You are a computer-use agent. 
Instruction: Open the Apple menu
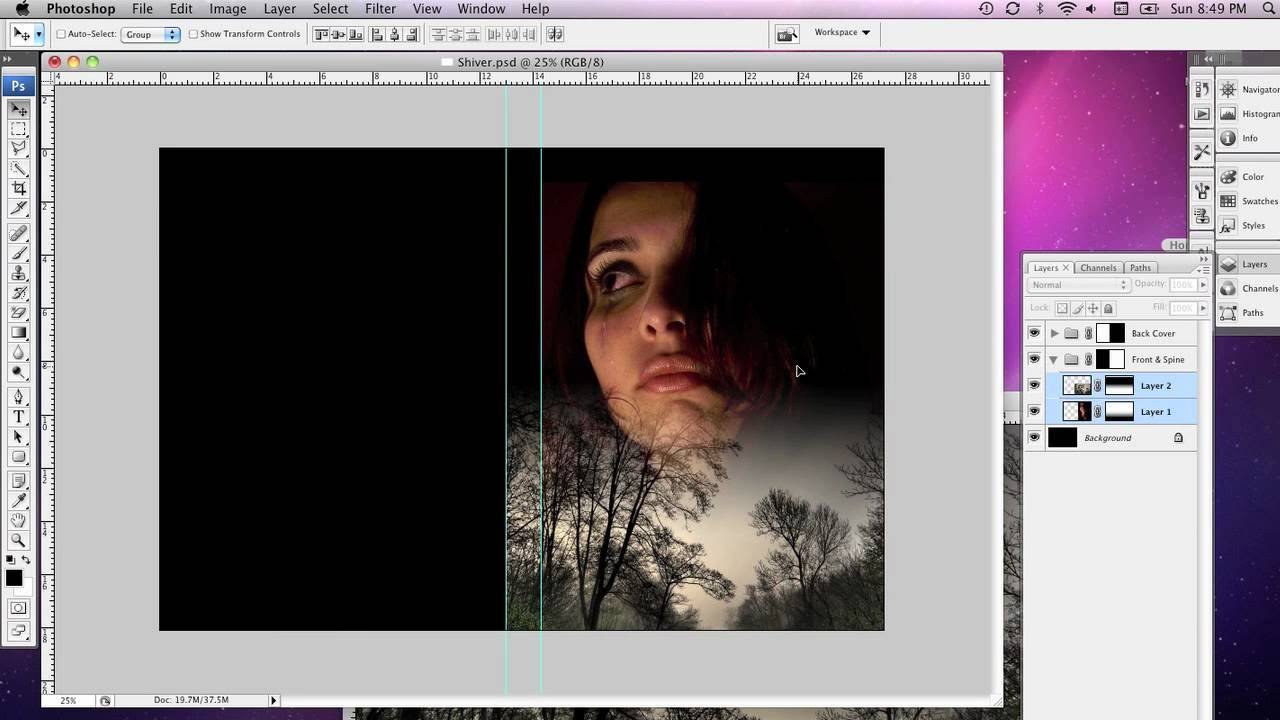pos(22,9)
